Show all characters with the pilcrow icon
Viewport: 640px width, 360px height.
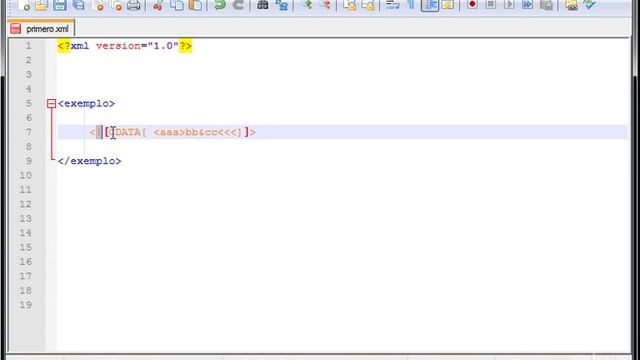pos(411,5)
